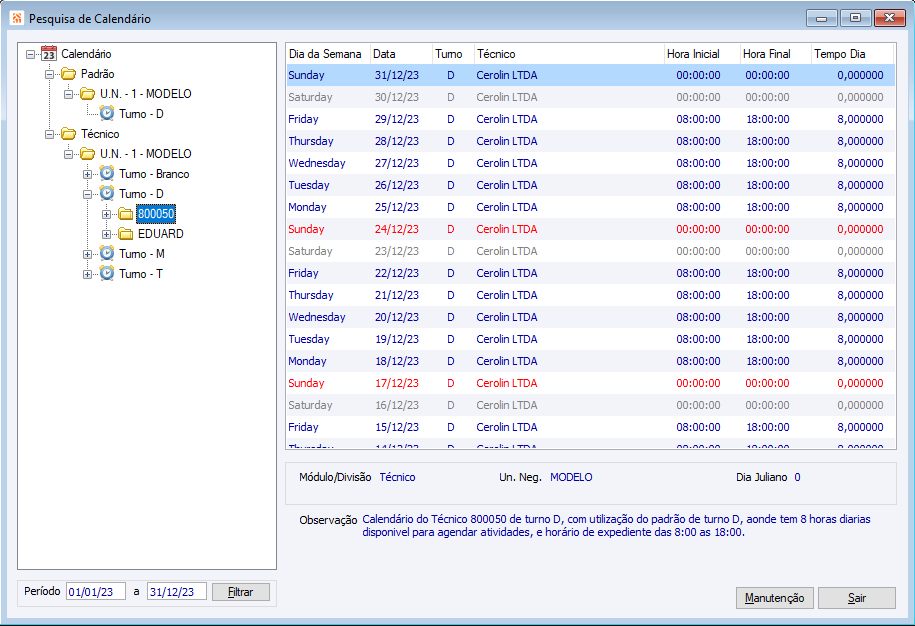Select the EDUARD tree item label

tap(160, 234)
